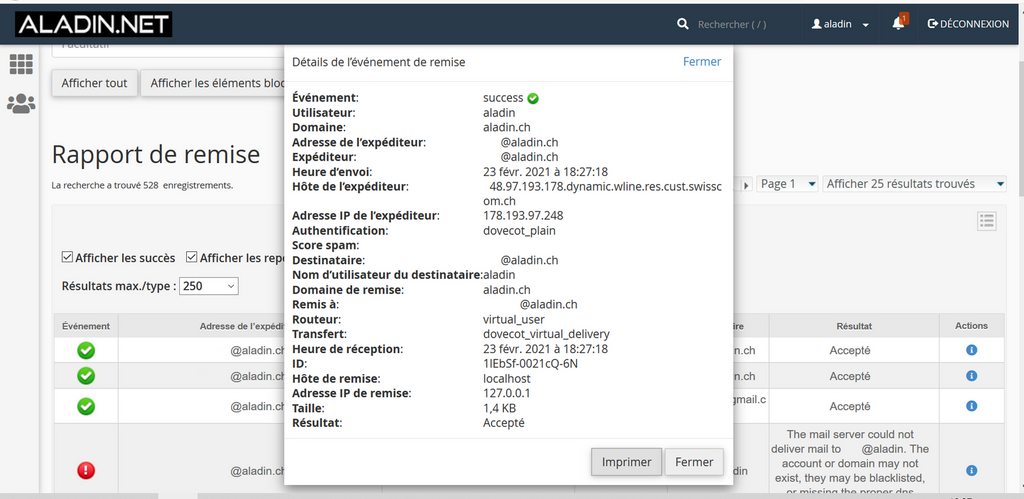Open the Page 1 dropdown
Image resolution: width=1024 pixels, height=499 pixels.
click(x=786, y=184)
